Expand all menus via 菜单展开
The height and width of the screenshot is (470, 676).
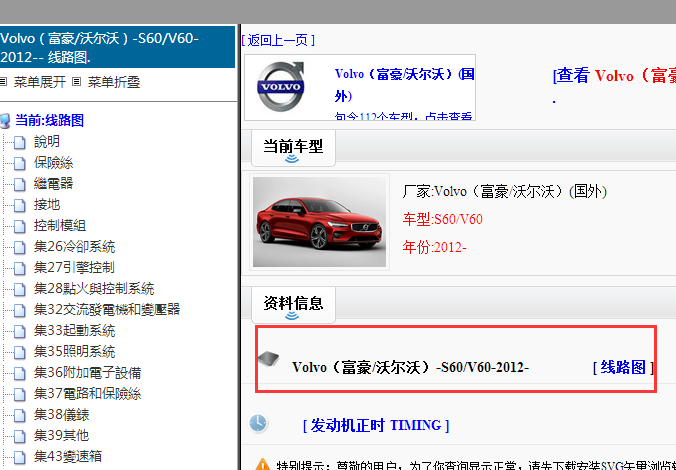tap(40, 82)
